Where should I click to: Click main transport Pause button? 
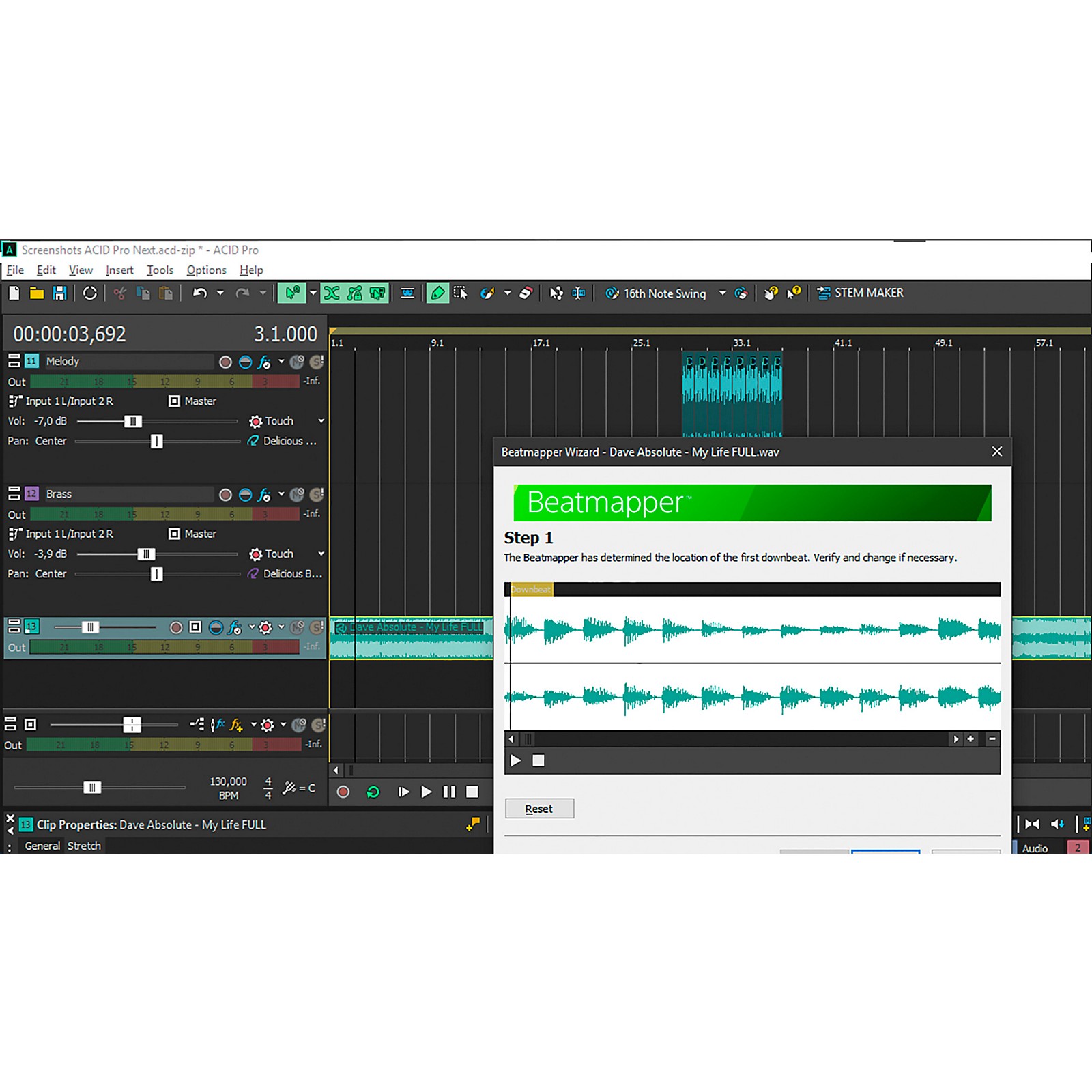tap(449, 792)
